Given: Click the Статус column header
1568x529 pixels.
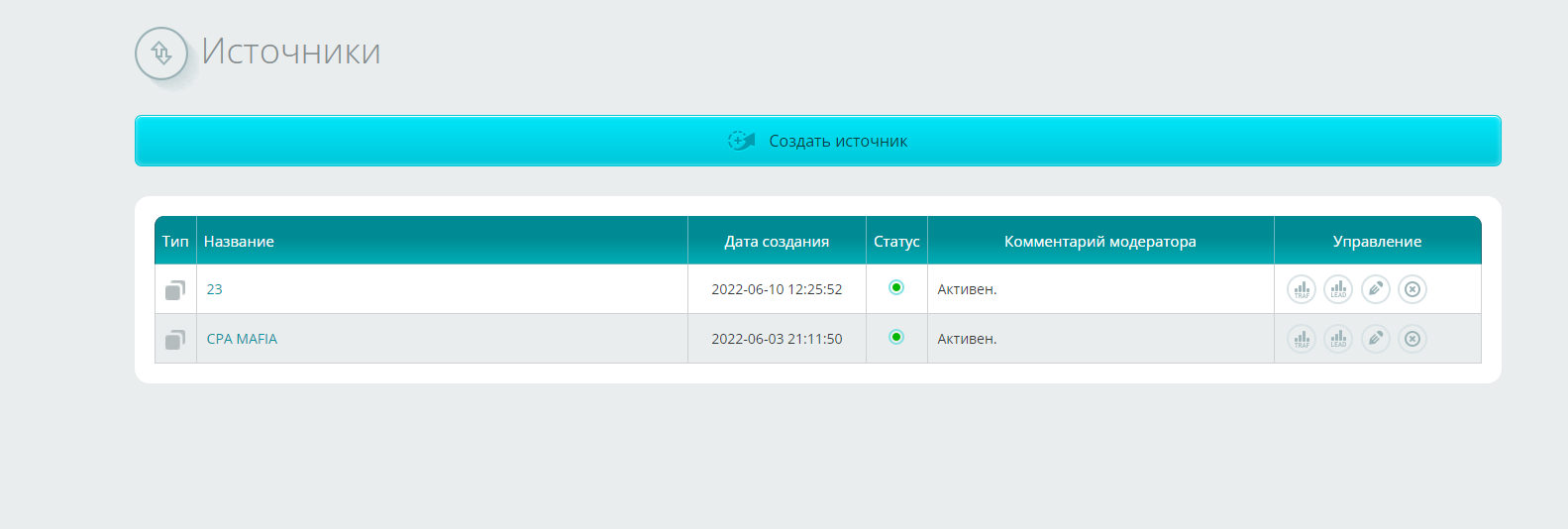Looking at the screenshot, I should 896,241.
